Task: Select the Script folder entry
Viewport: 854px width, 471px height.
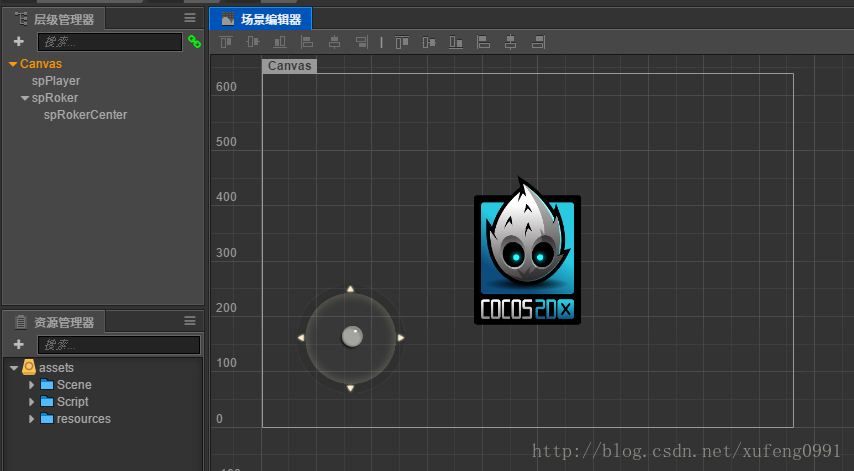Action: pyautogui.click(x=72, y=401)
